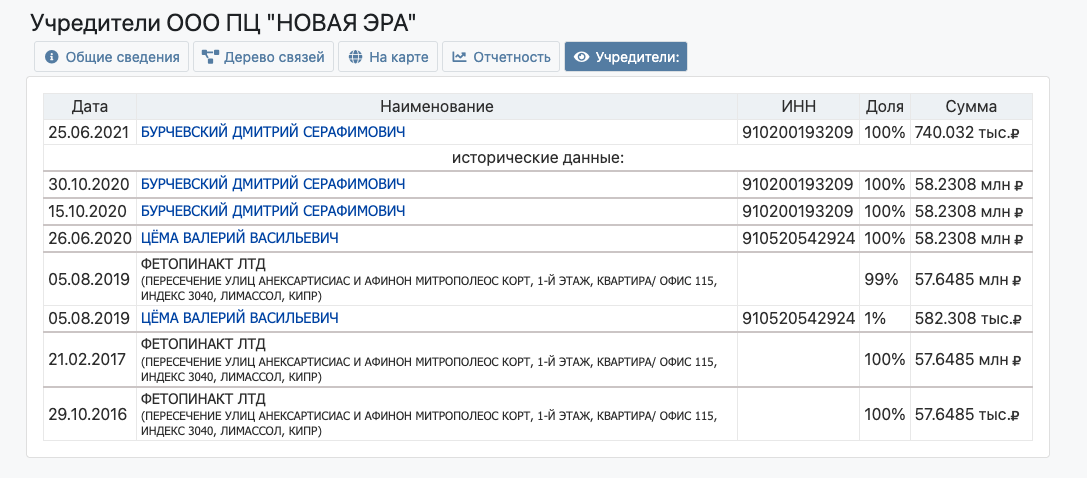Click the info icon beside Общие сведения
This screenshot has width=1087, height=478.
(52, 57)
